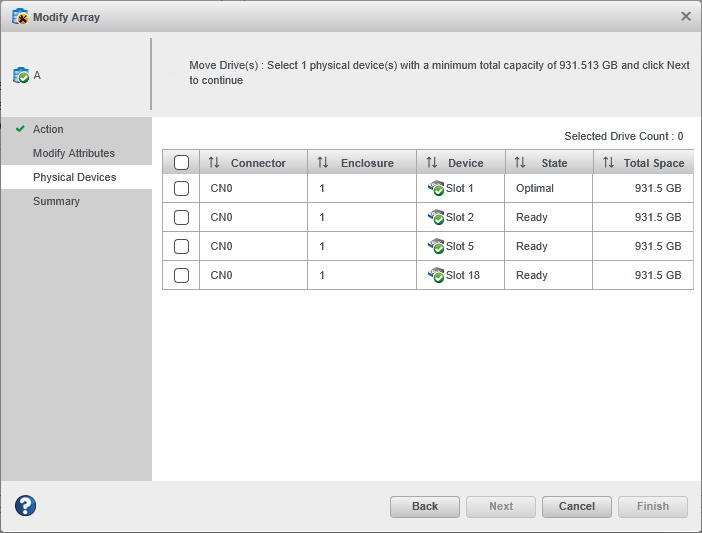This screenshot has height=533, width=702.
Task: Click the Slot 1 drive icon
Action: (435, 188)
